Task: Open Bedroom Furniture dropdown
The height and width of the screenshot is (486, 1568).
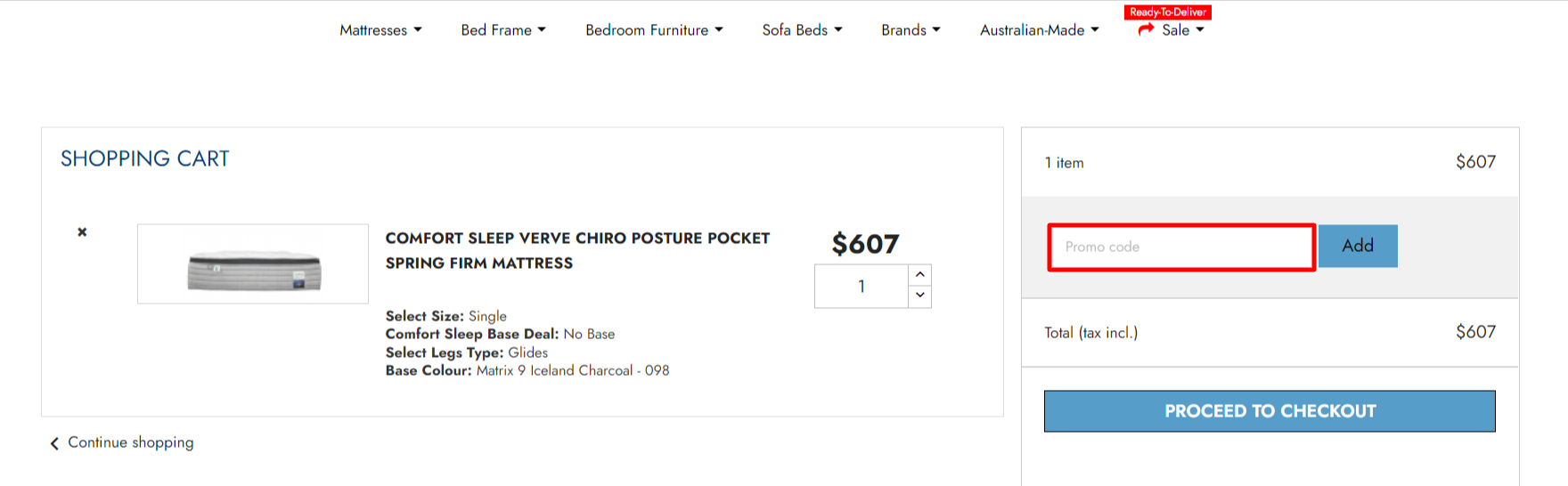Action: pos(654,30)
